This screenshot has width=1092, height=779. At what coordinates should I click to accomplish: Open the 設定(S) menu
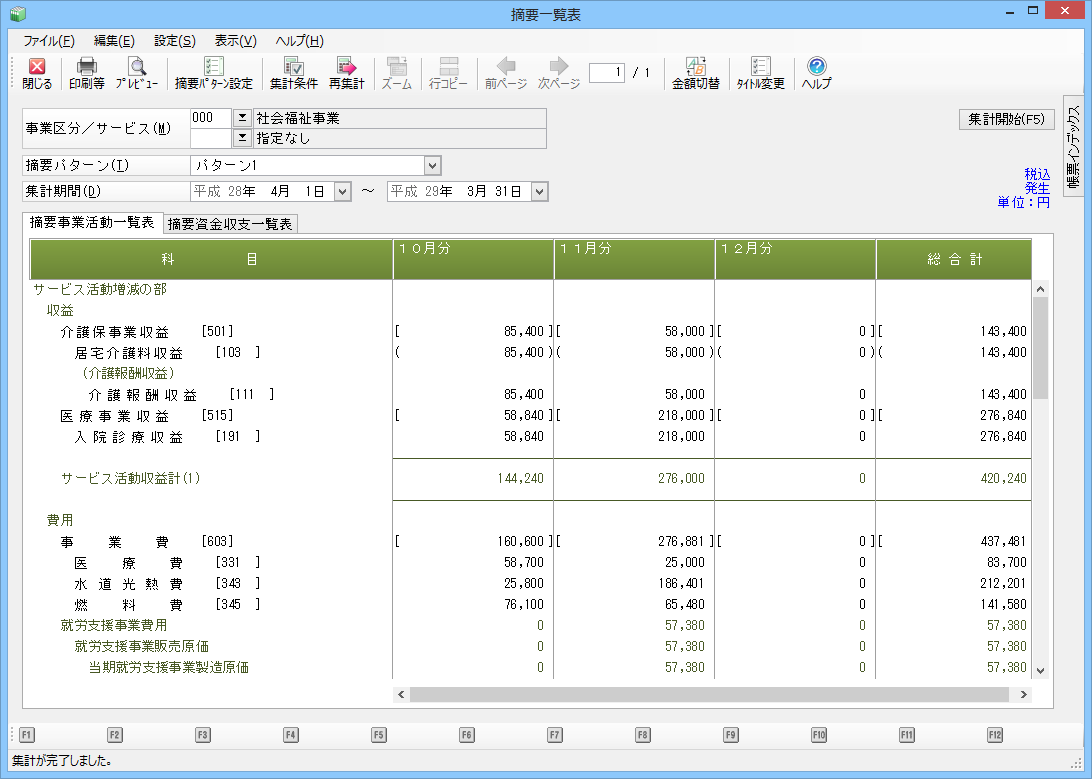click(x=174, y=41)
